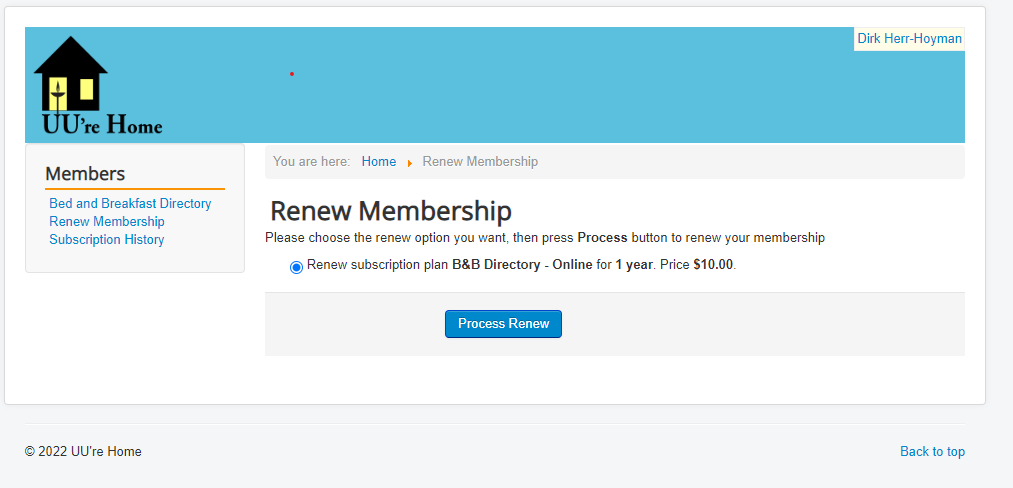Click the B&B Directory - Online plan label
The image size is (1013, 488).
pyautogui.click(x=522, y=264)
